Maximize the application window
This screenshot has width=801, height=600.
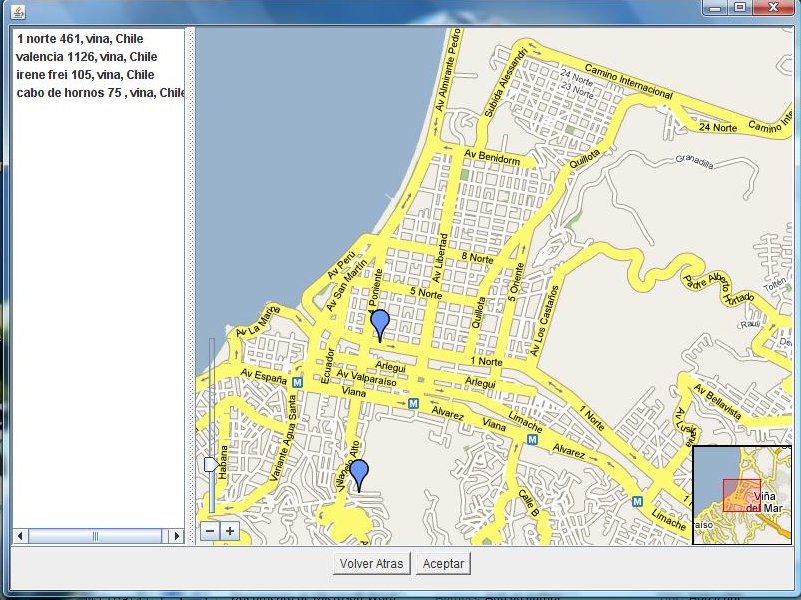pos(740,7)
